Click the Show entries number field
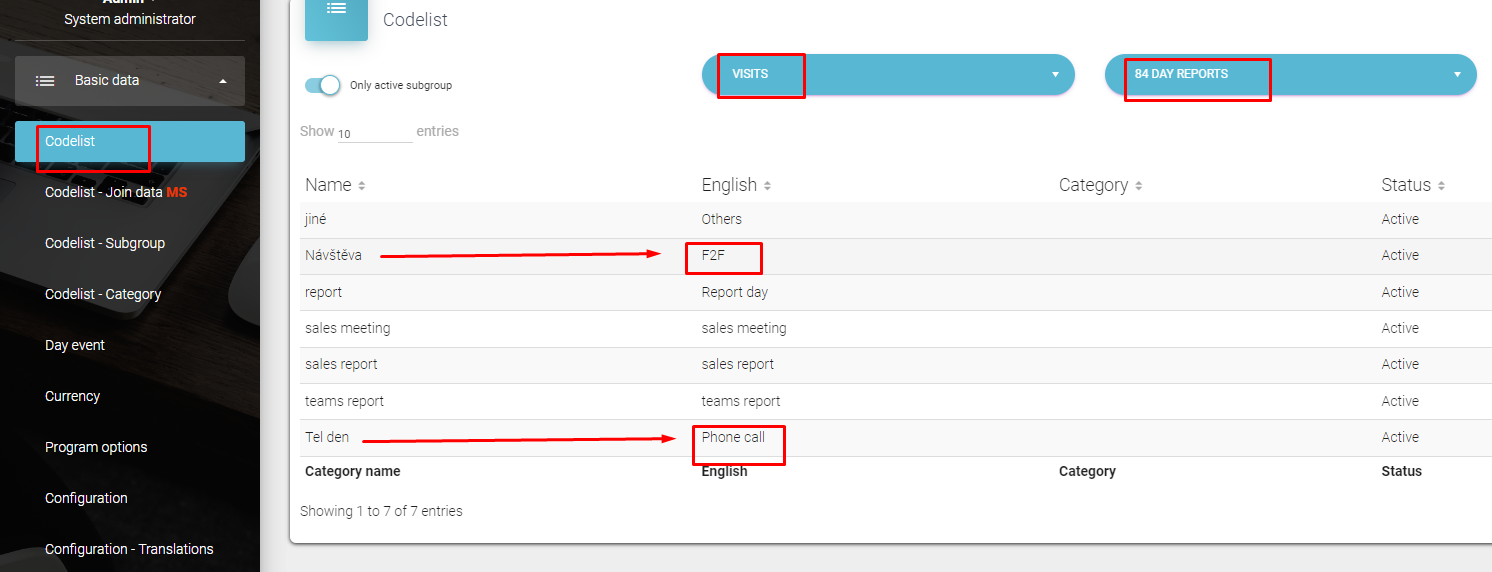 click(x=374, y=133)
